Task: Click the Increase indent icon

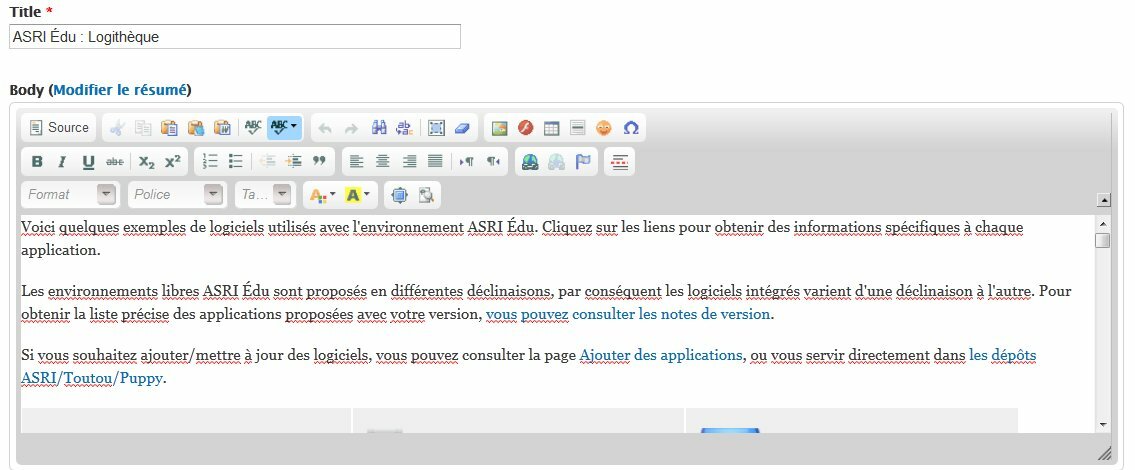Action: pos(293,161)
